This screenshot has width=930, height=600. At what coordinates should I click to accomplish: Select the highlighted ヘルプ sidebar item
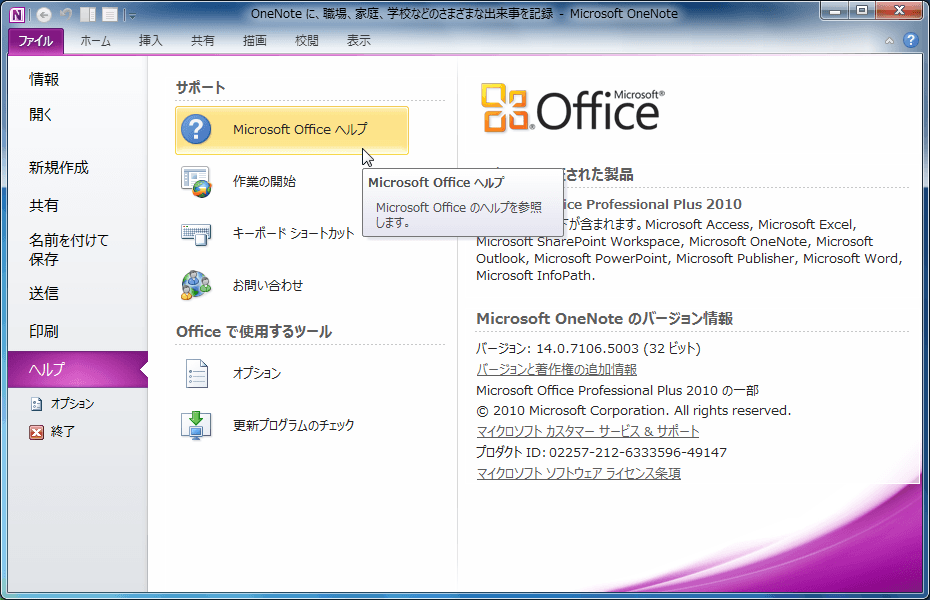coord(78,369)
